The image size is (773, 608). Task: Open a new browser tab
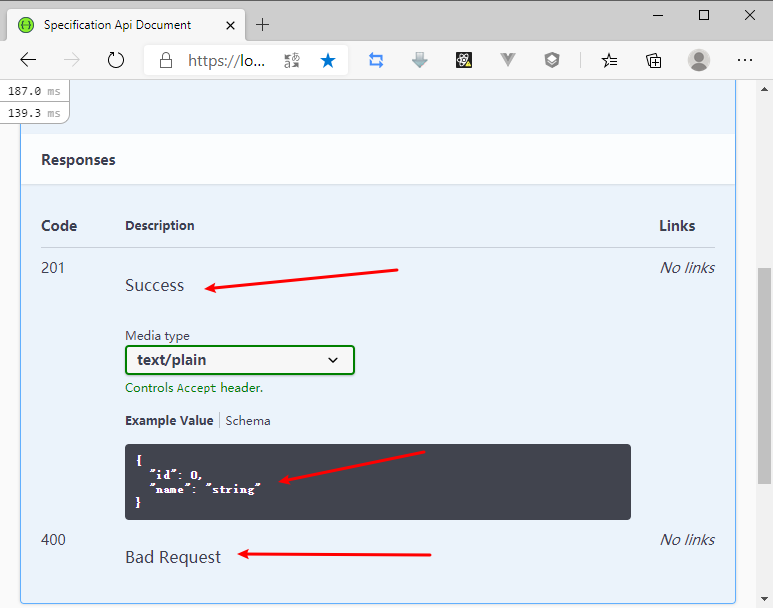click(x=263, y=24)
